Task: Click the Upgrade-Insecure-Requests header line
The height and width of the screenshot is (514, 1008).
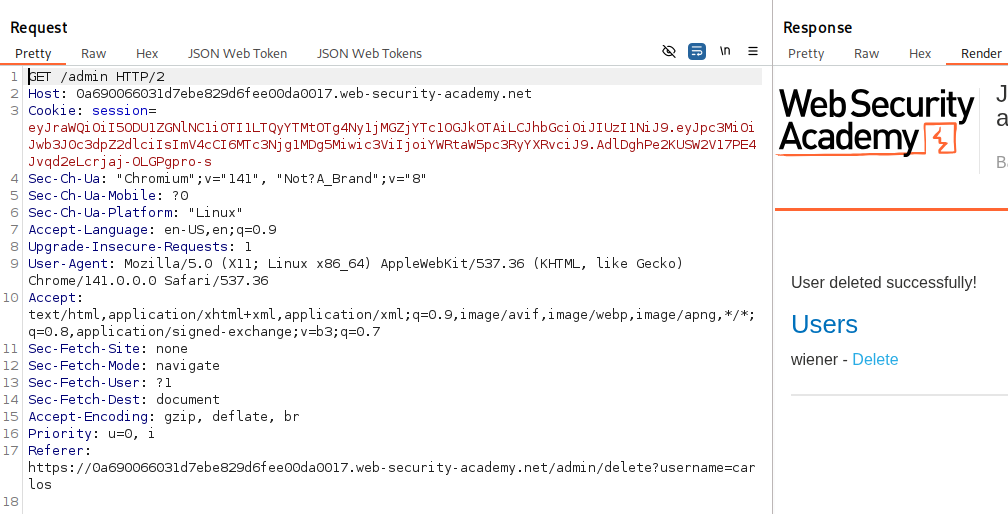Action: (x=140, y=247)
